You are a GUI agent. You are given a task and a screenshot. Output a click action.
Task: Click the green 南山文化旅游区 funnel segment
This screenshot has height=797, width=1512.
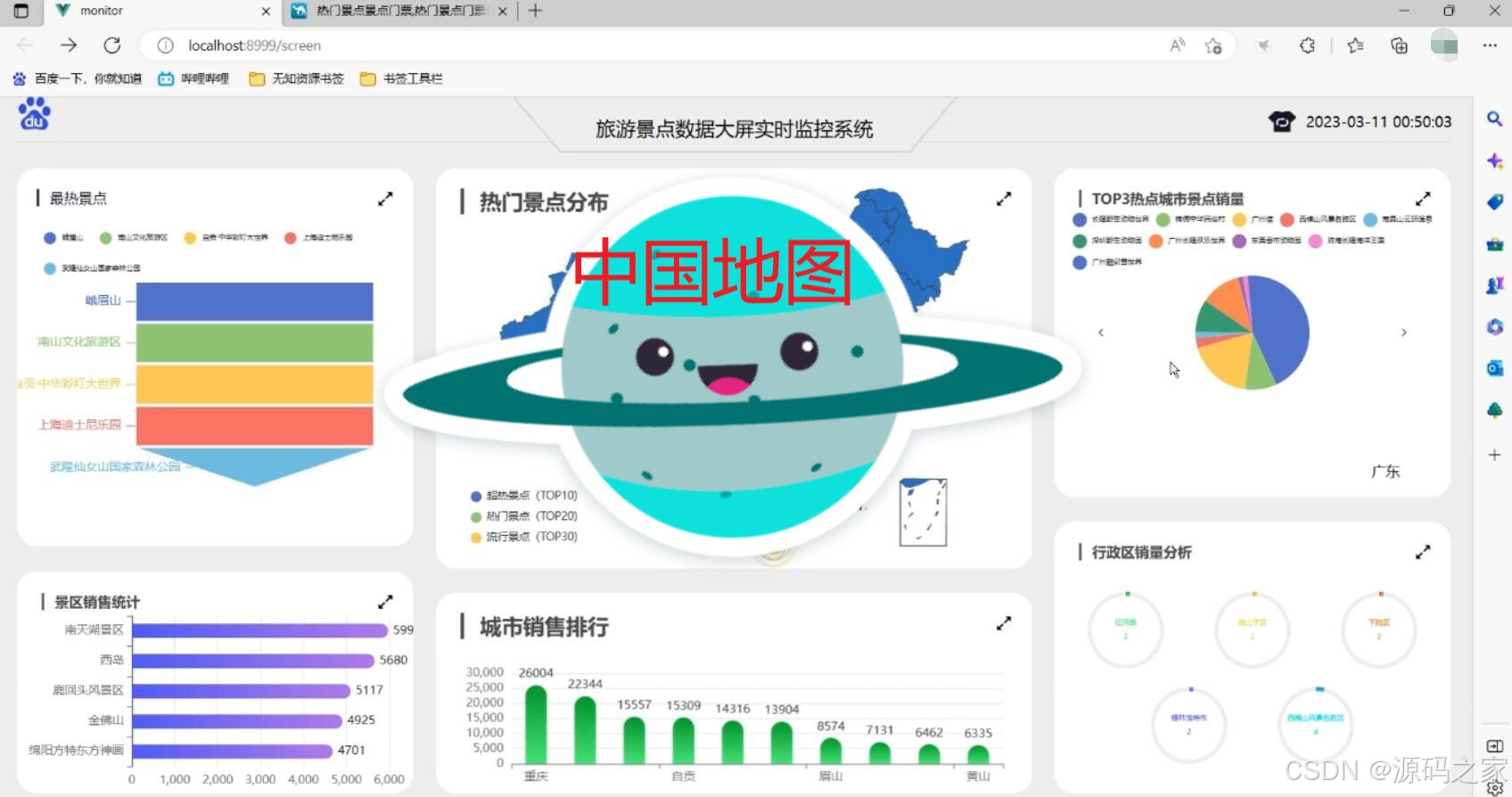click(x=254, y=342)
